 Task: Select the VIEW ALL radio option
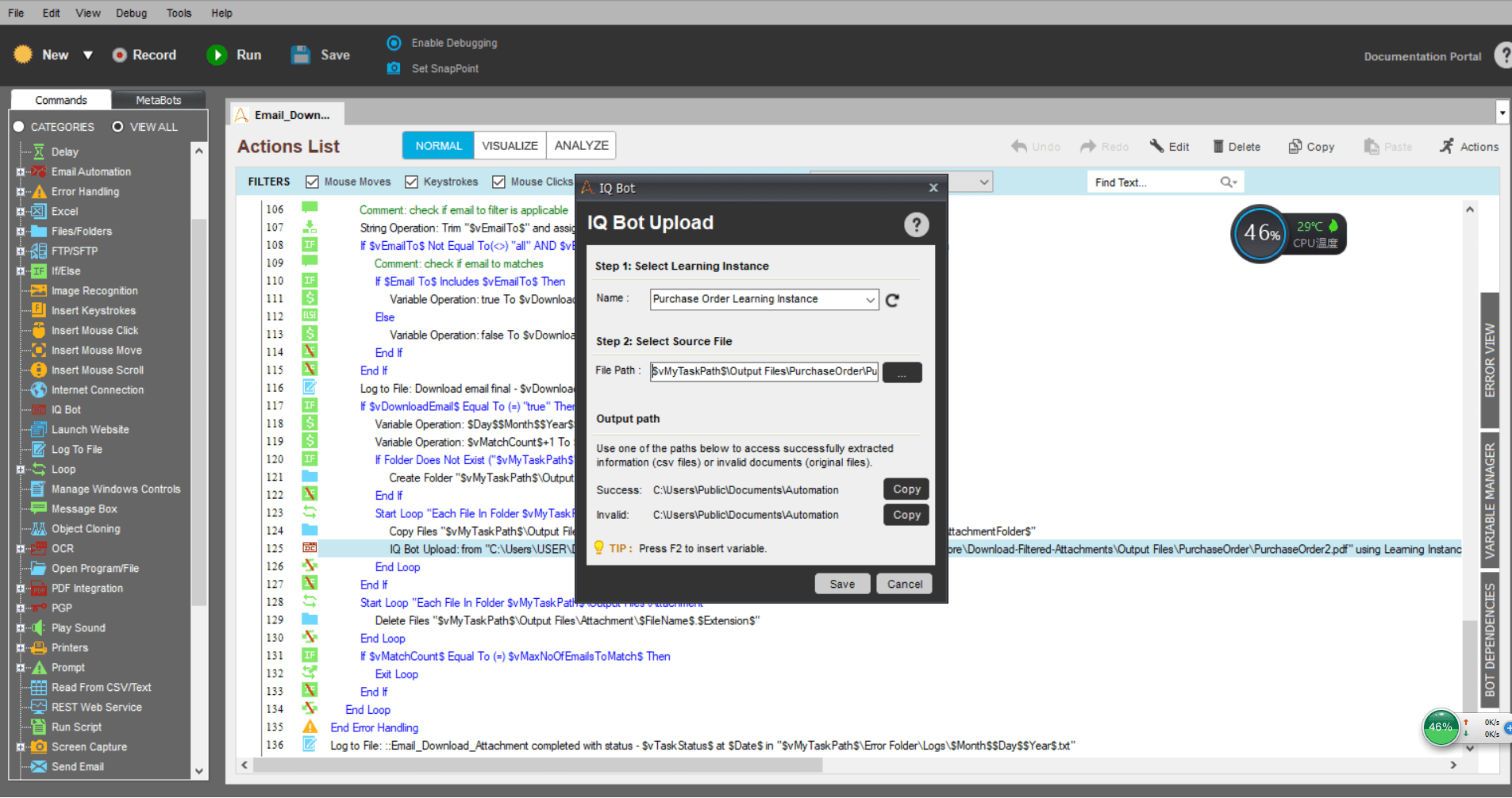pos(118,127)
